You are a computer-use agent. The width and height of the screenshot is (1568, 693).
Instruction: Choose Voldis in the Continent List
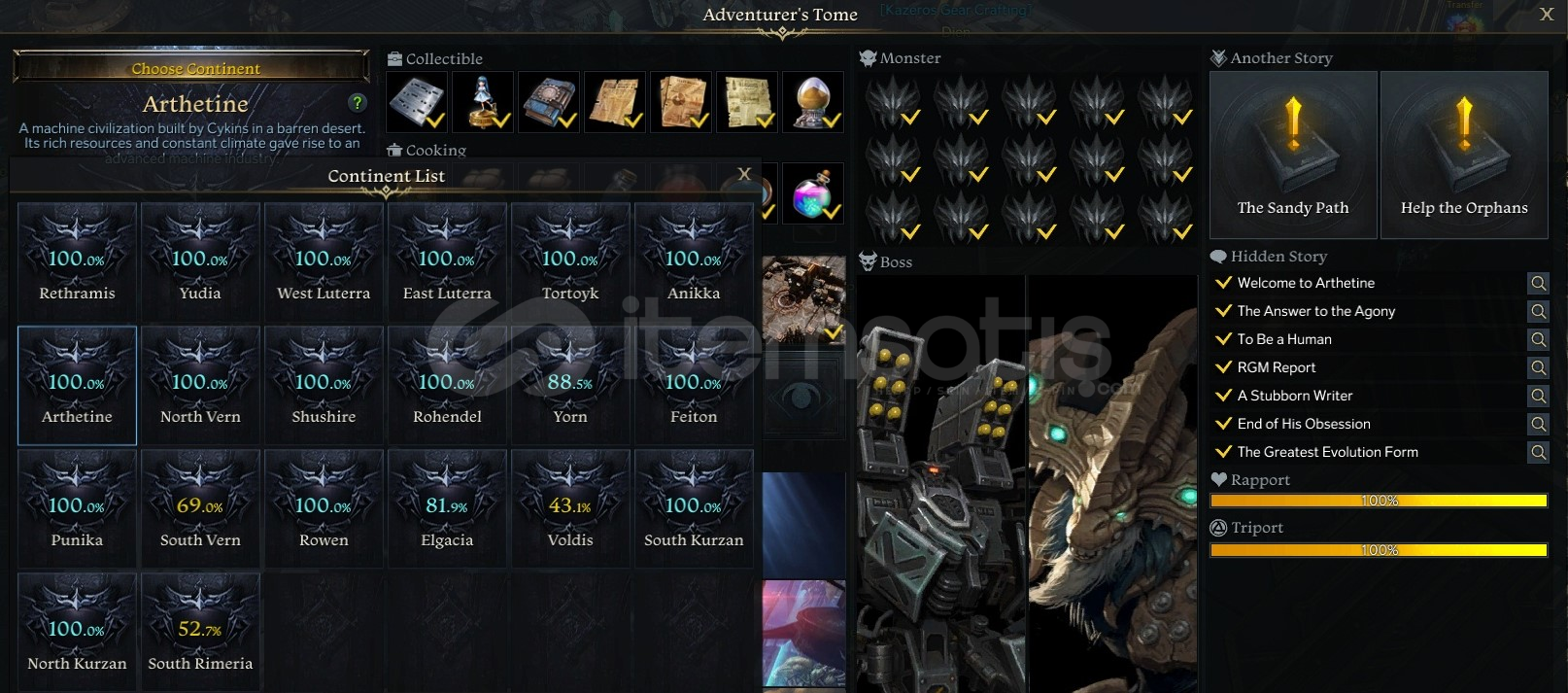pyautogui.click(x=570, y=508)
